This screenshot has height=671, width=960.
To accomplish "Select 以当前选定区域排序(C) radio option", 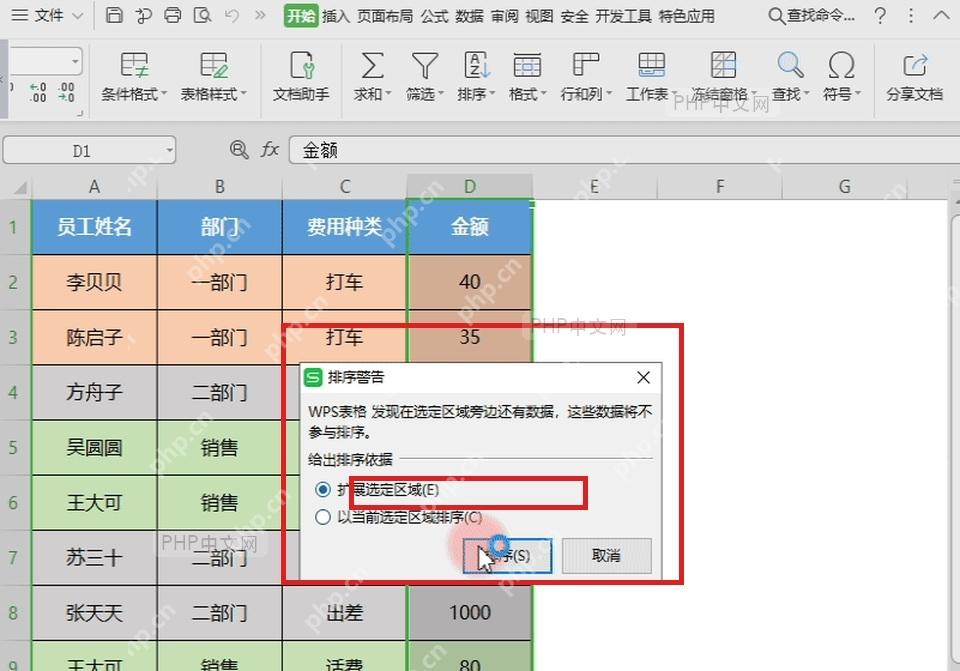I will coord(323,517).
